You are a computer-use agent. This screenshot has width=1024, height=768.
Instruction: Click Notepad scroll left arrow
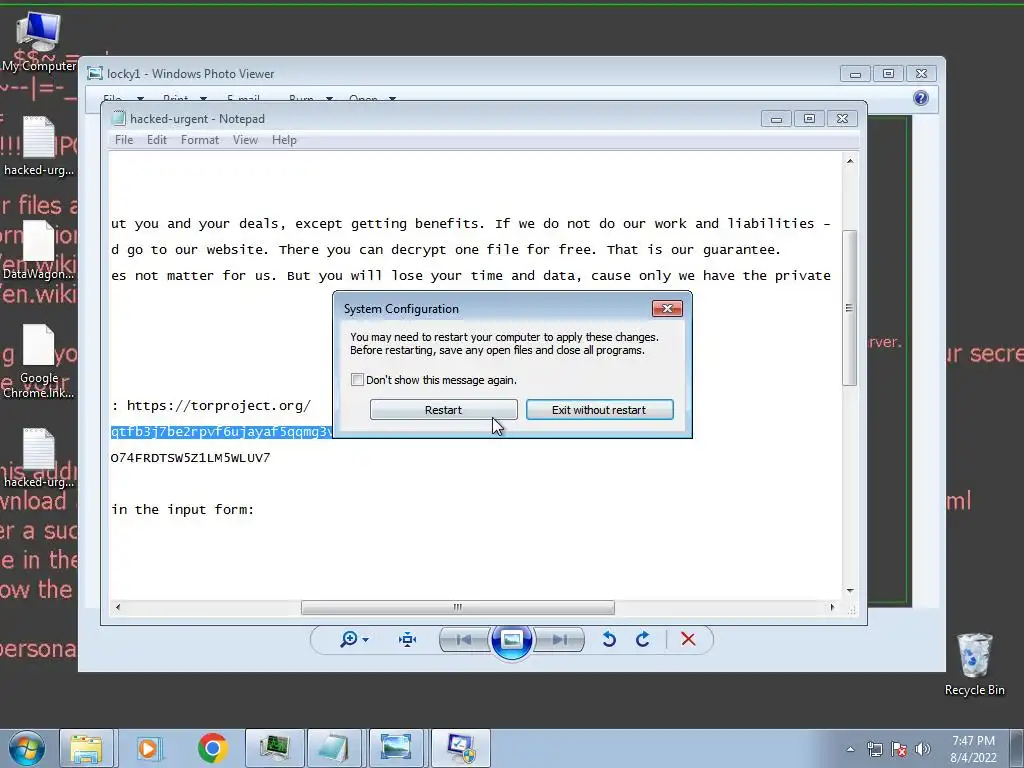click(x=118, y=607)
